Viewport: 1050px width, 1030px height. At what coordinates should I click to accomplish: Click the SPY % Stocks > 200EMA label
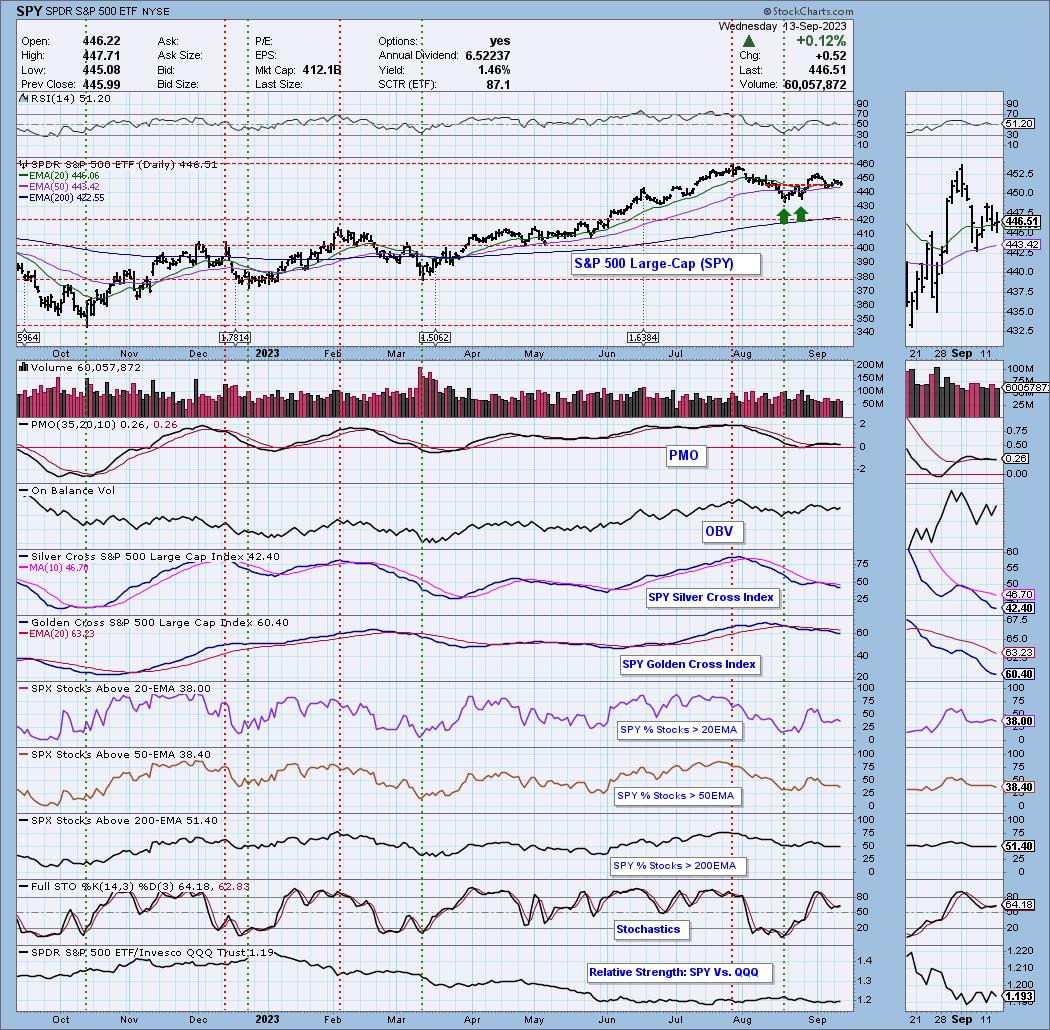pyautogui.click(x=676, y=866)
